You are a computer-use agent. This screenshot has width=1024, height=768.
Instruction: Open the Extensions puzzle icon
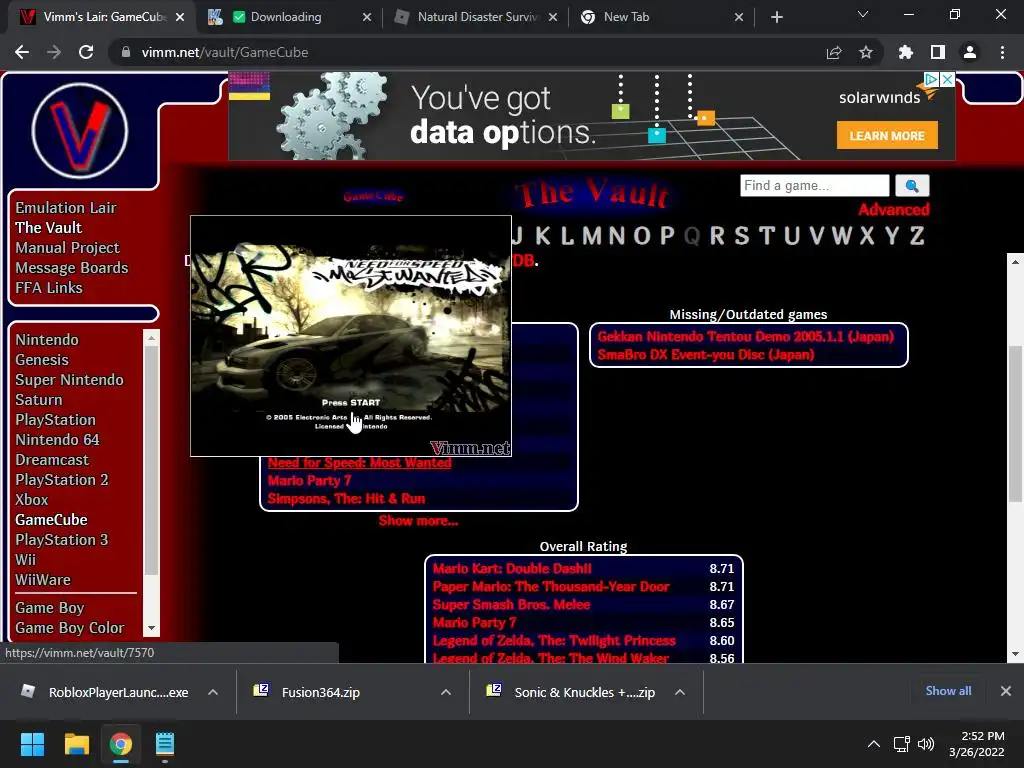pyautogui.click(x=906, y=52)
